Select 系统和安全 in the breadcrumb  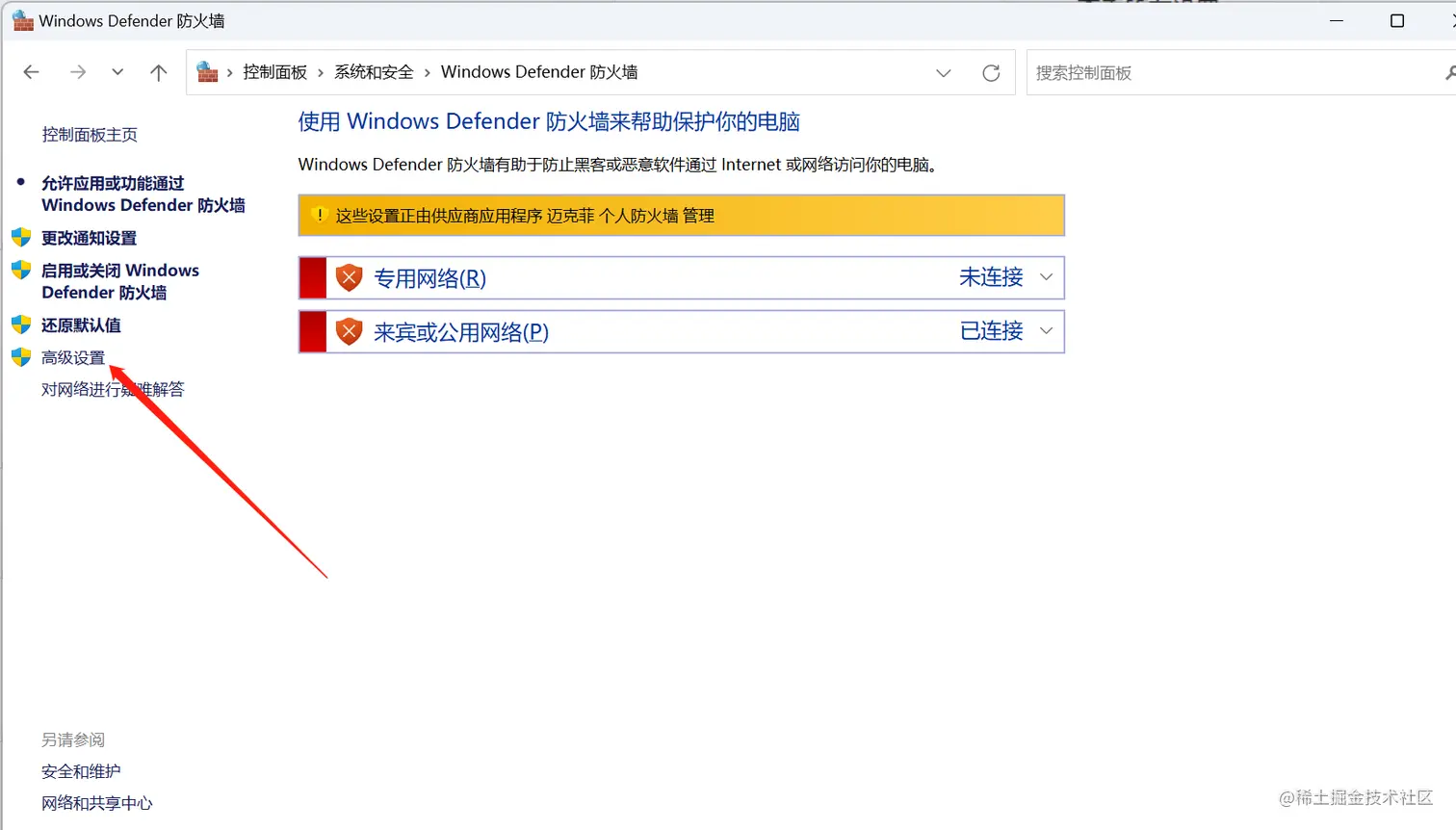[374, 72]
